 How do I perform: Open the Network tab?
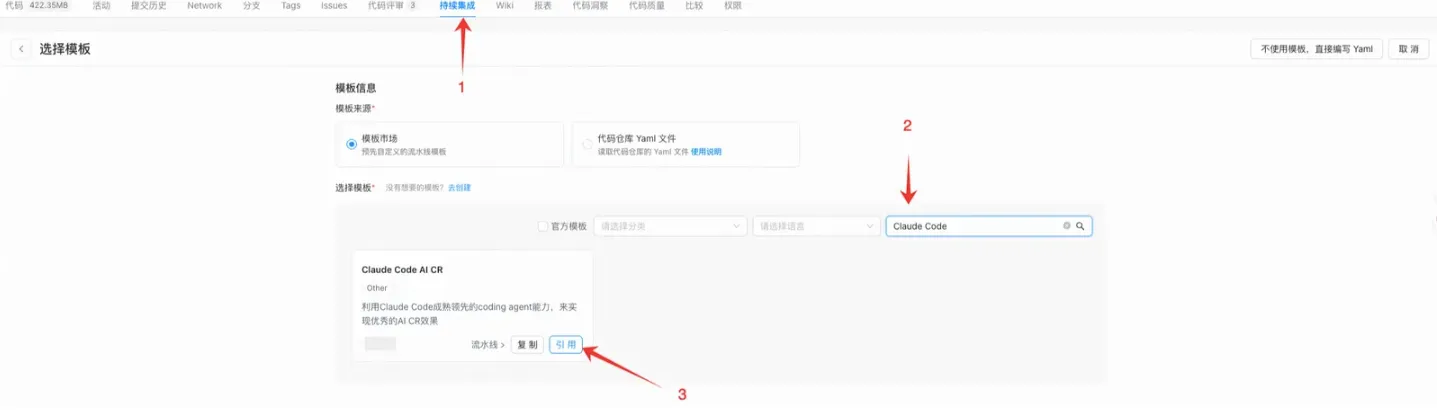(x=205, y=6)
